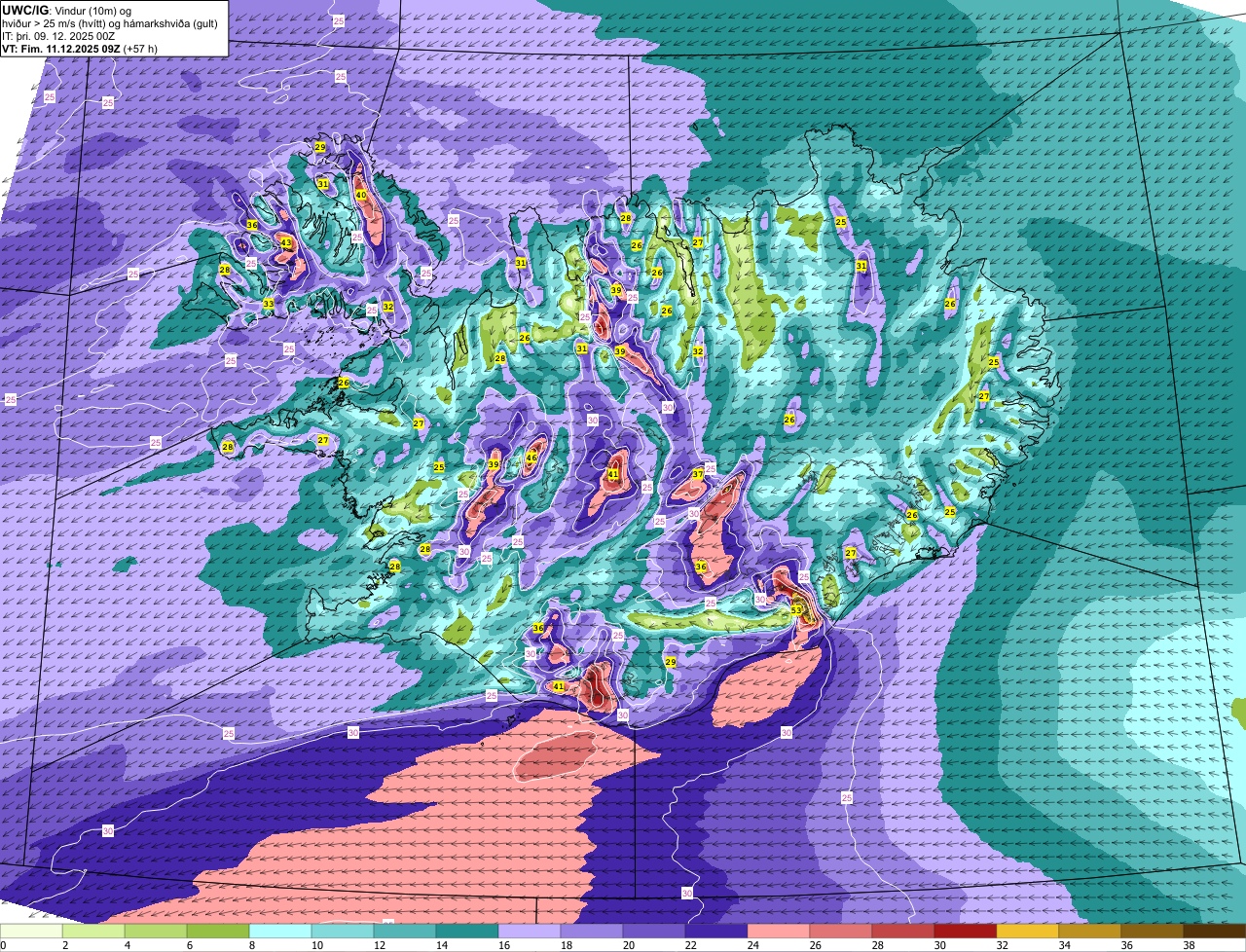The image size is (1246, 952).
Task: Click the legend swatch between 10 and 12
Action: pyautogui.click(x=343, y=931)
